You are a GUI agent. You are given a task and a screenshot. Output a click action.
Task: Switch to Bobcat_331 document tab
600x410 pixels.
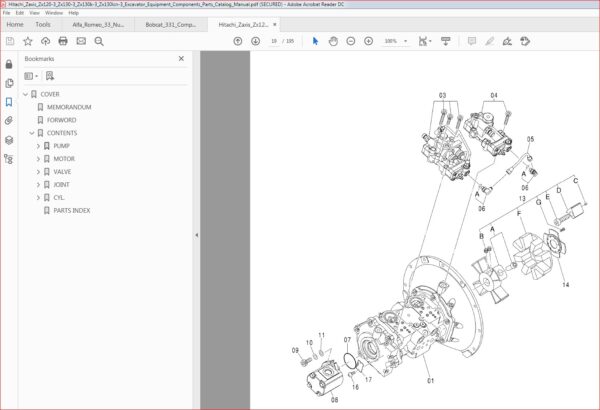coord(171,25)
